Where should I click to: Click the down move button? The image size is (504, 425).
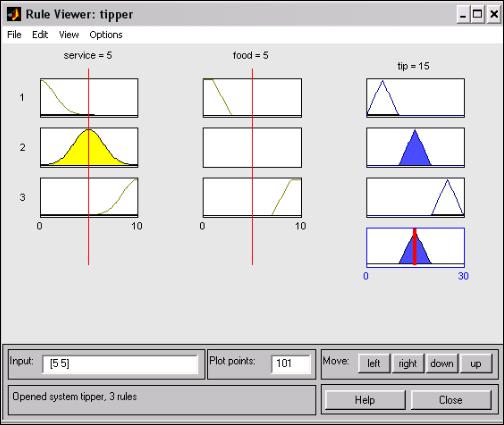coord(442,363)
